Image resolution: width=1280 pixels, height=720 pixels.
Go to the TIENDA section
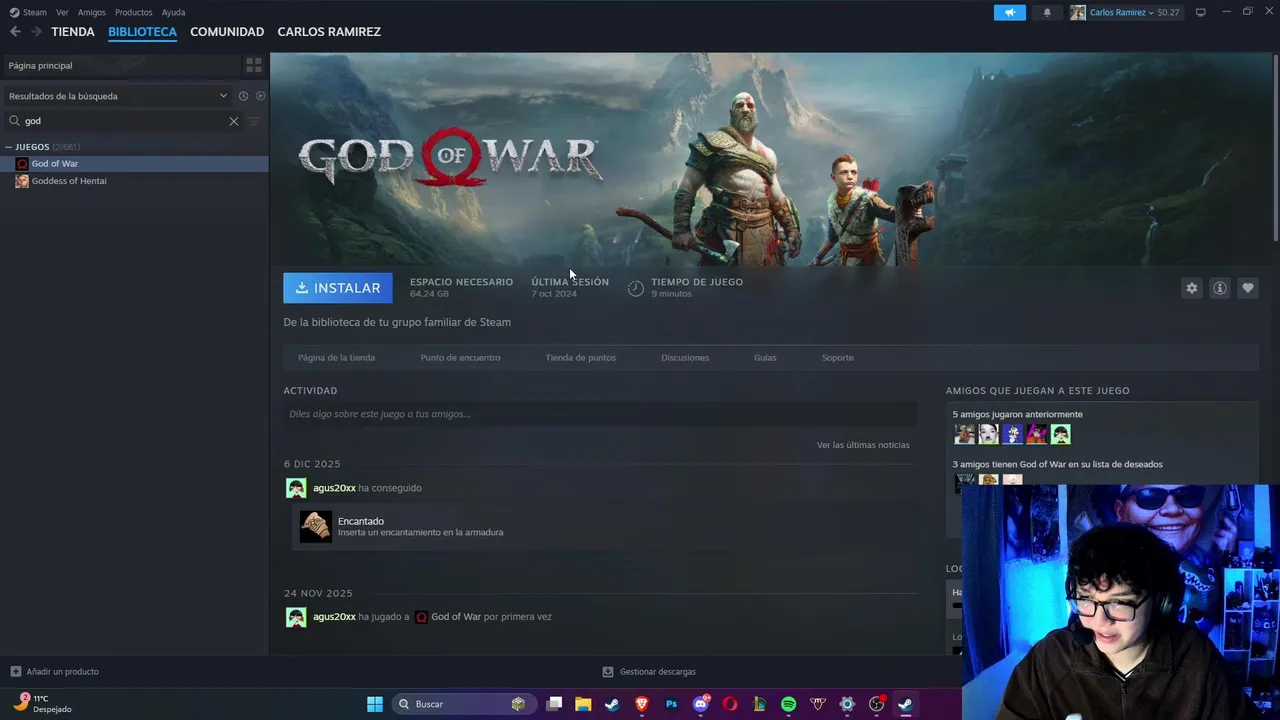click(73, 32)
